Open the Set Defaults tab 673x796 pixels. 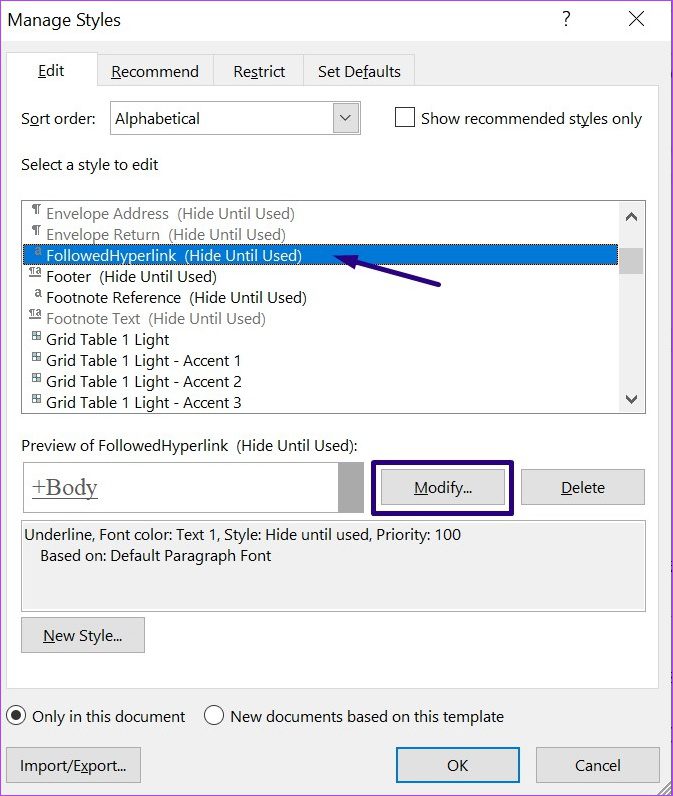tap(359, 71)
